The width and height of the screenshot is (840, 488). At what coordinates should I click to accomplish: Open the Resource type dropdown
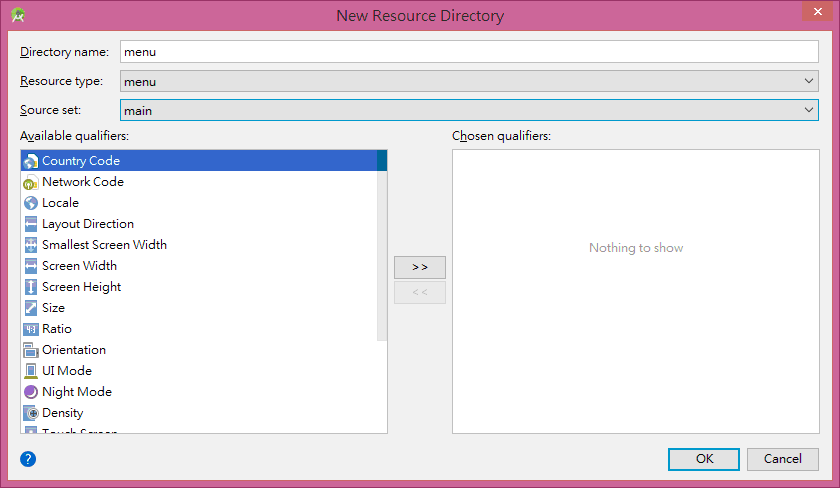point(469,81)
